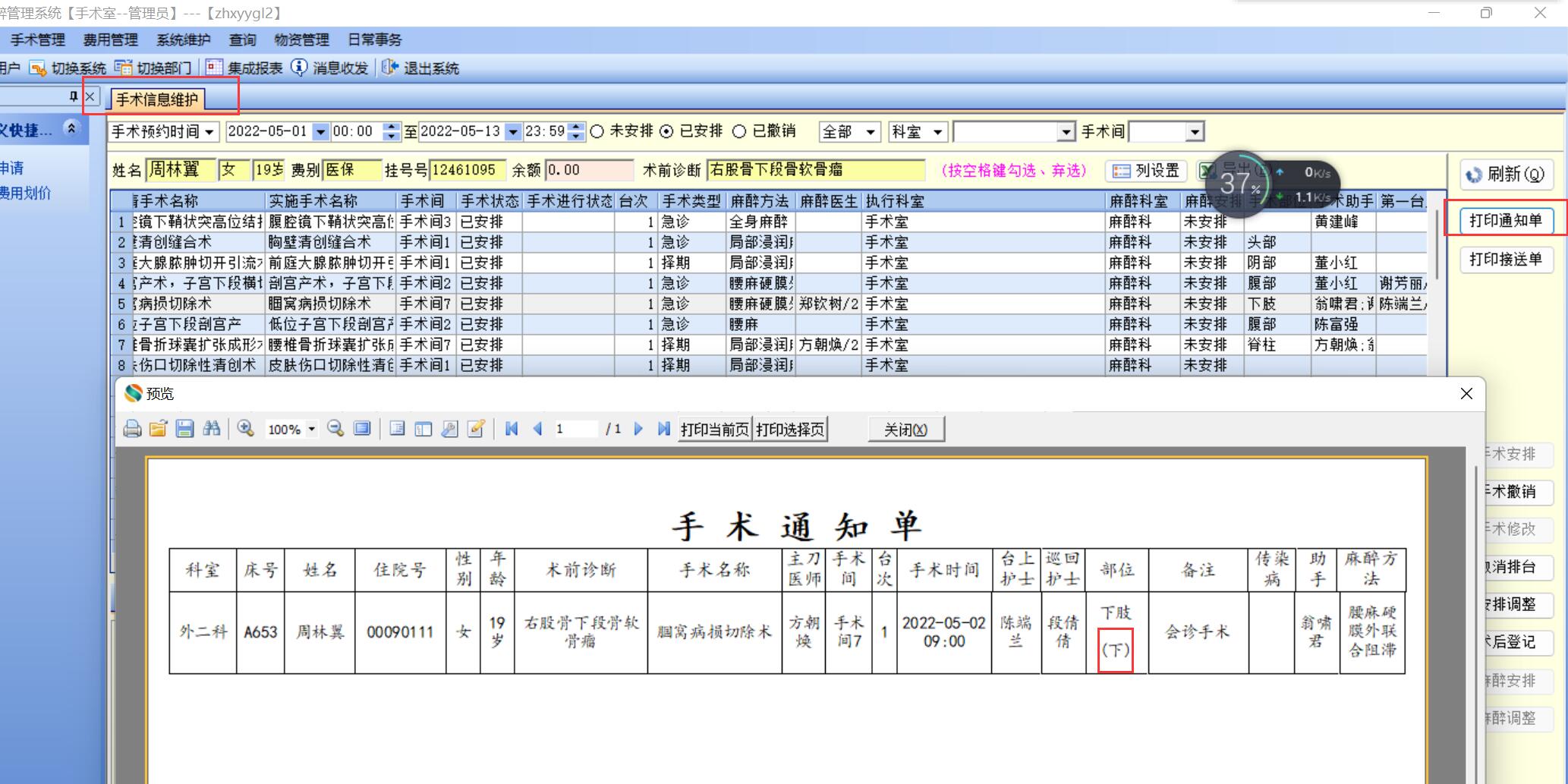Zoom in on the preview page

click(245, 429)
